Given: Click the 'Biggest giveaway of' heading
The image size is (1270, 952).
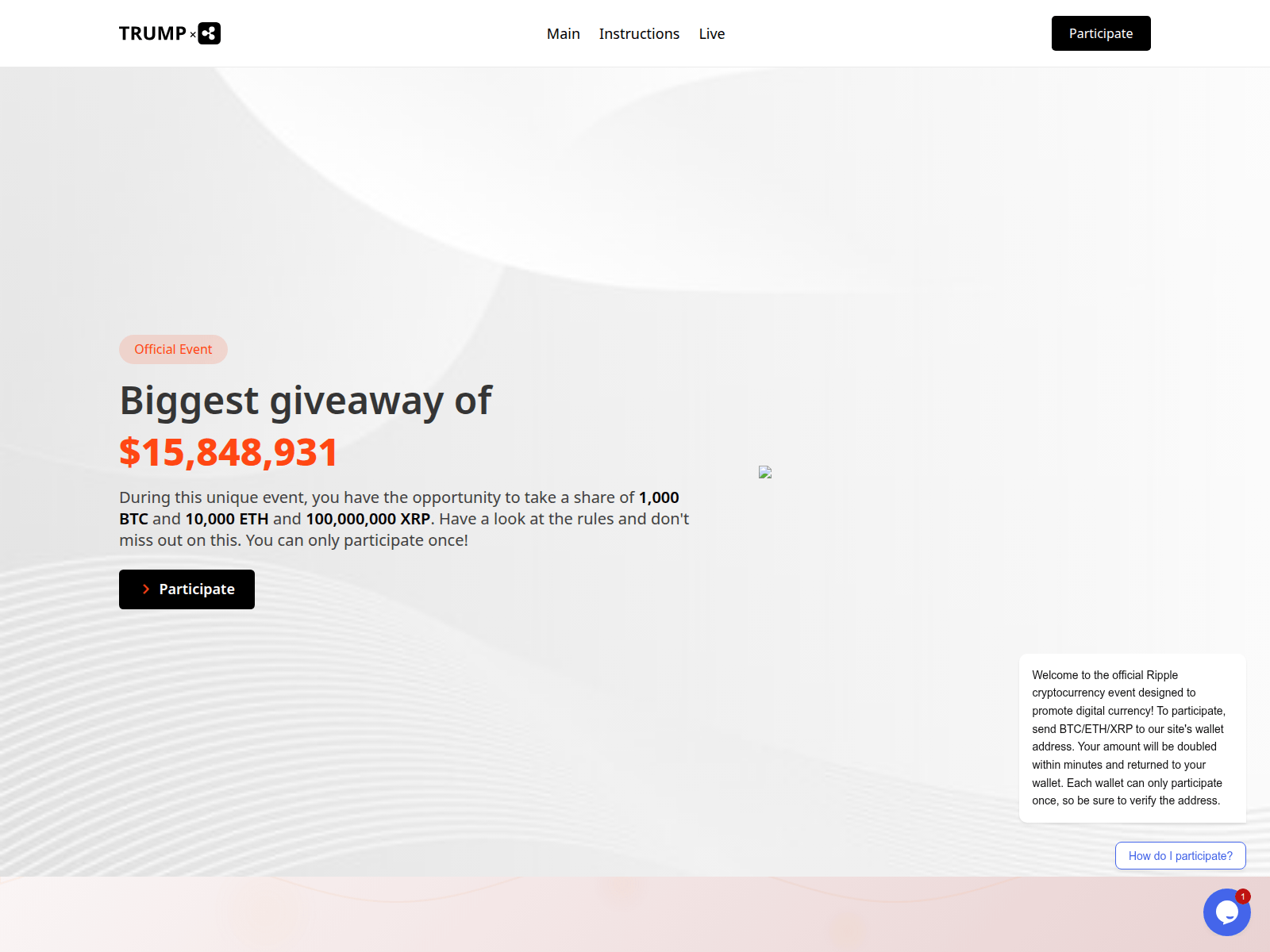Looking at the screenshot, I should pyautogui.click(x=306, y=401).
